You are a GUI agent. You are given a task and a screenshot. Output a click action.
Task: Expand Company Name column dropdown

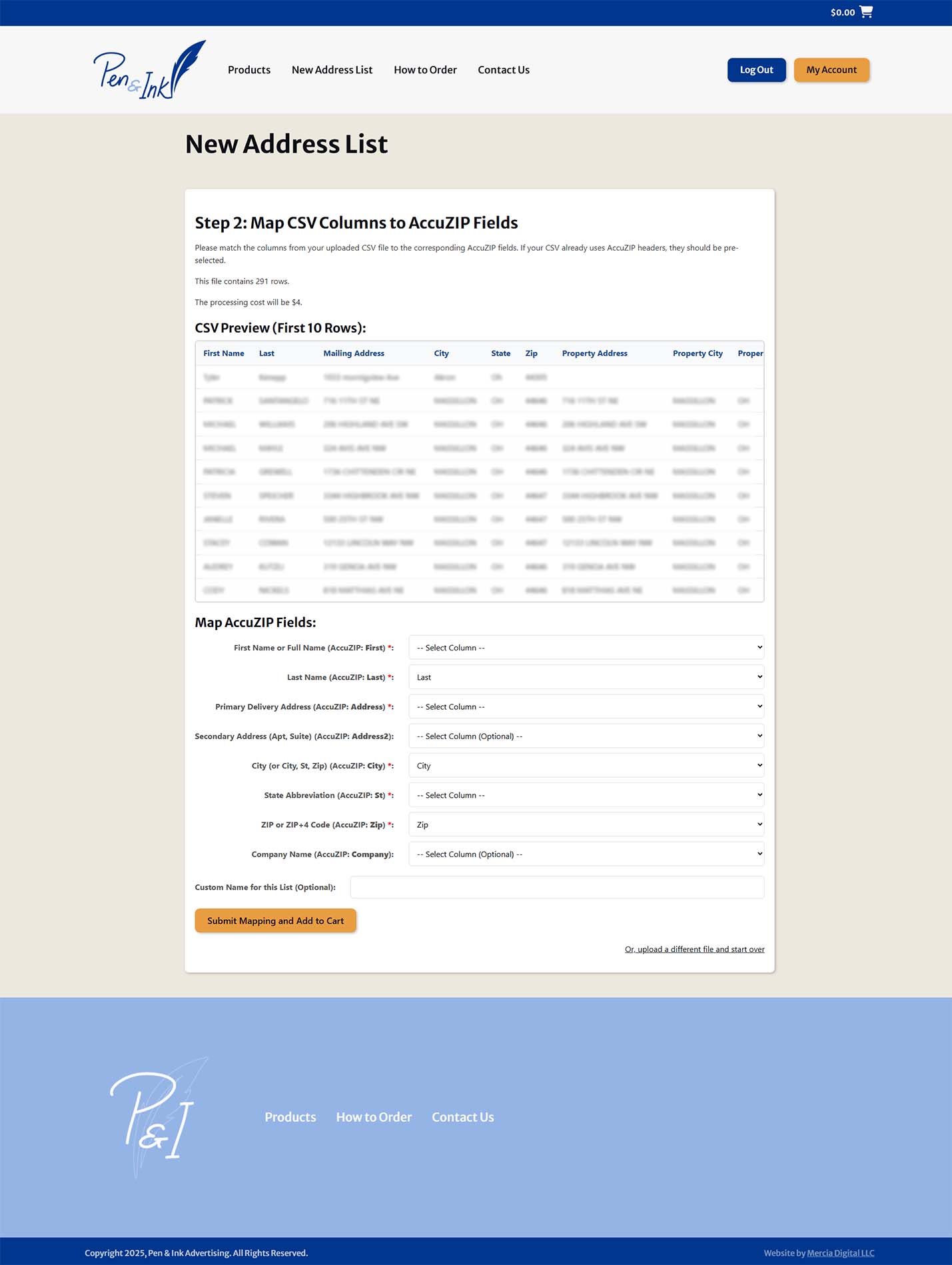coord(586,854)
